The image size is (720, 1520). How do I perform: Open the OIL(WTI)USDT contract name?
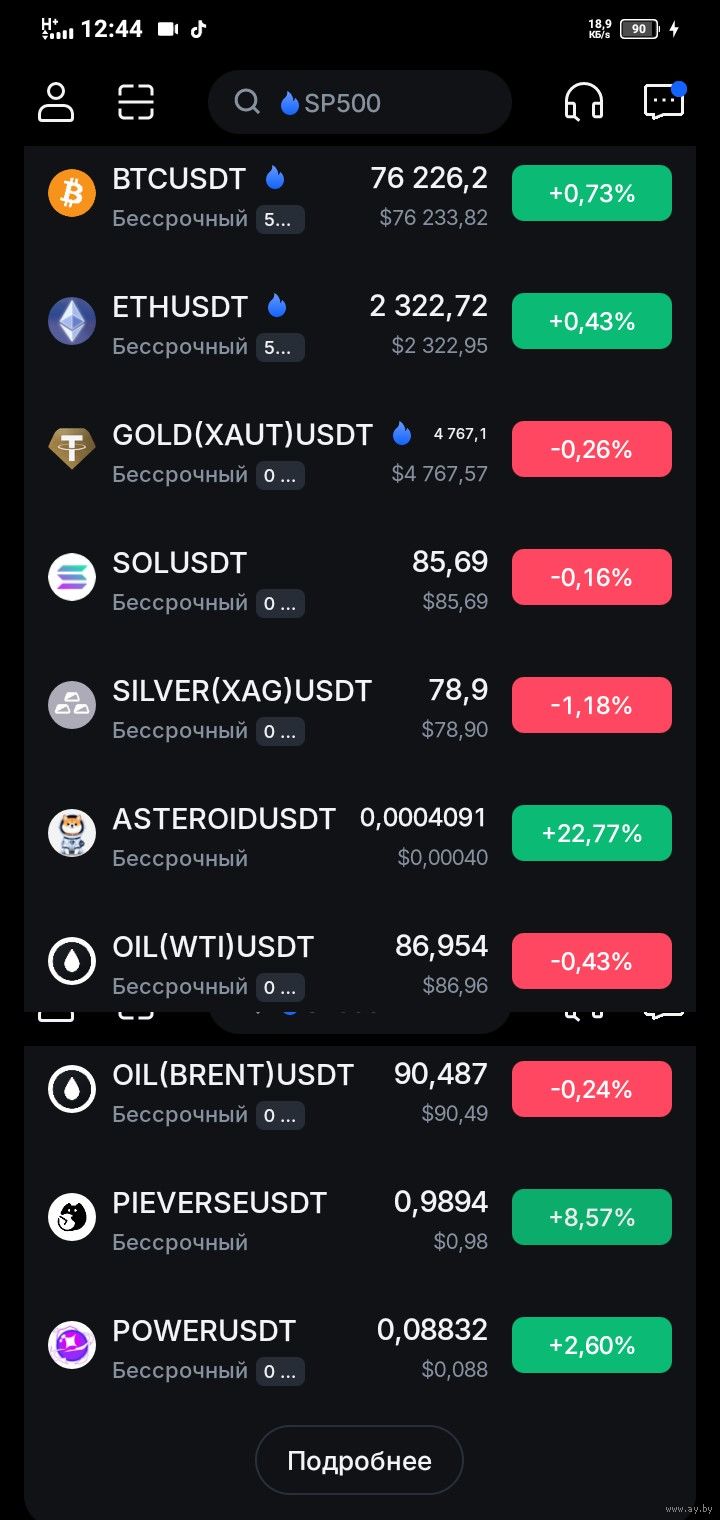213,947
